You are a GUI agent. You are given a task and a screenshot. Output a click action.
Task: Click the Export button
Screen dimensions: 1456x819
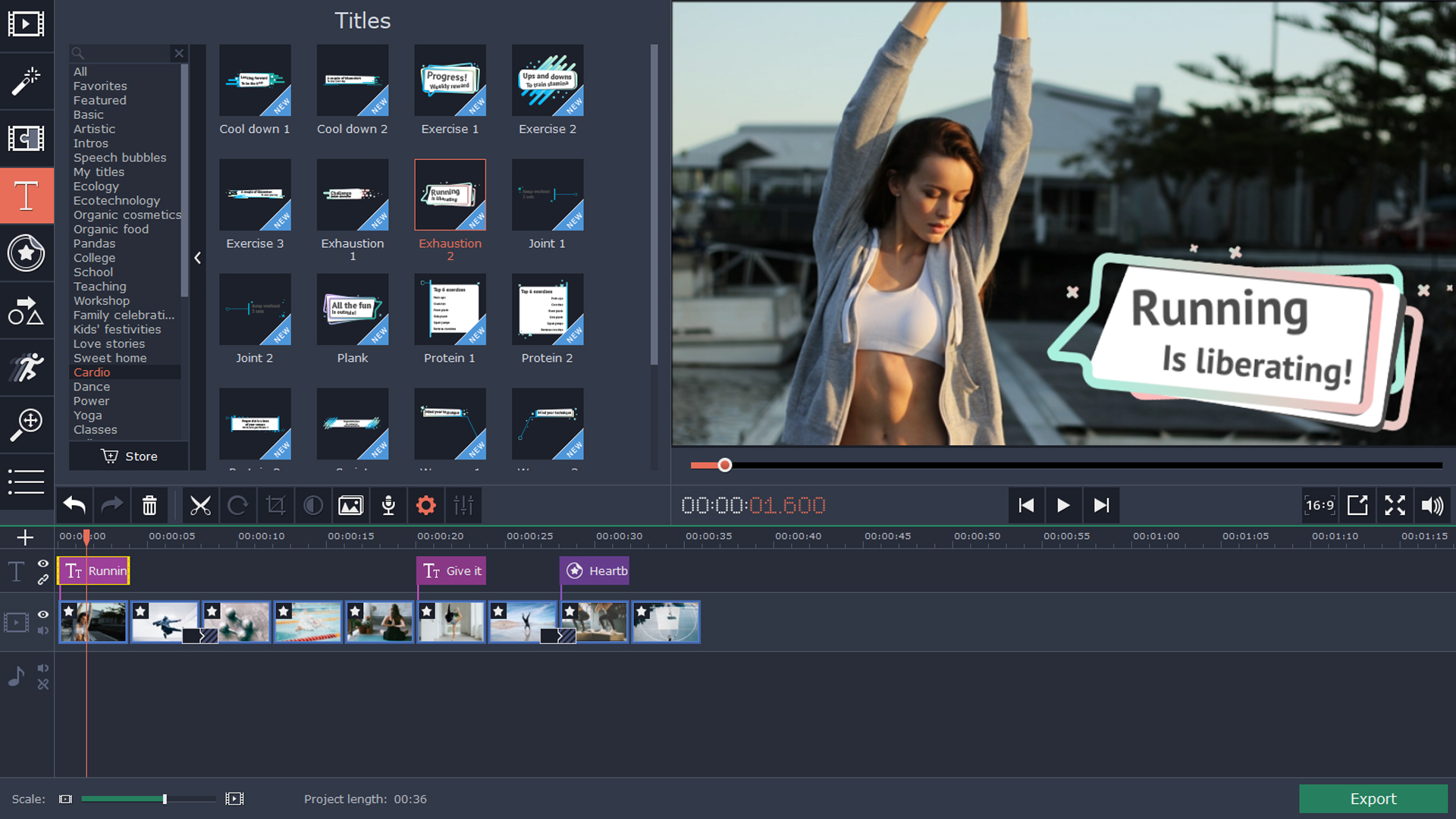pyautogui.click(x=1373, y=799)
